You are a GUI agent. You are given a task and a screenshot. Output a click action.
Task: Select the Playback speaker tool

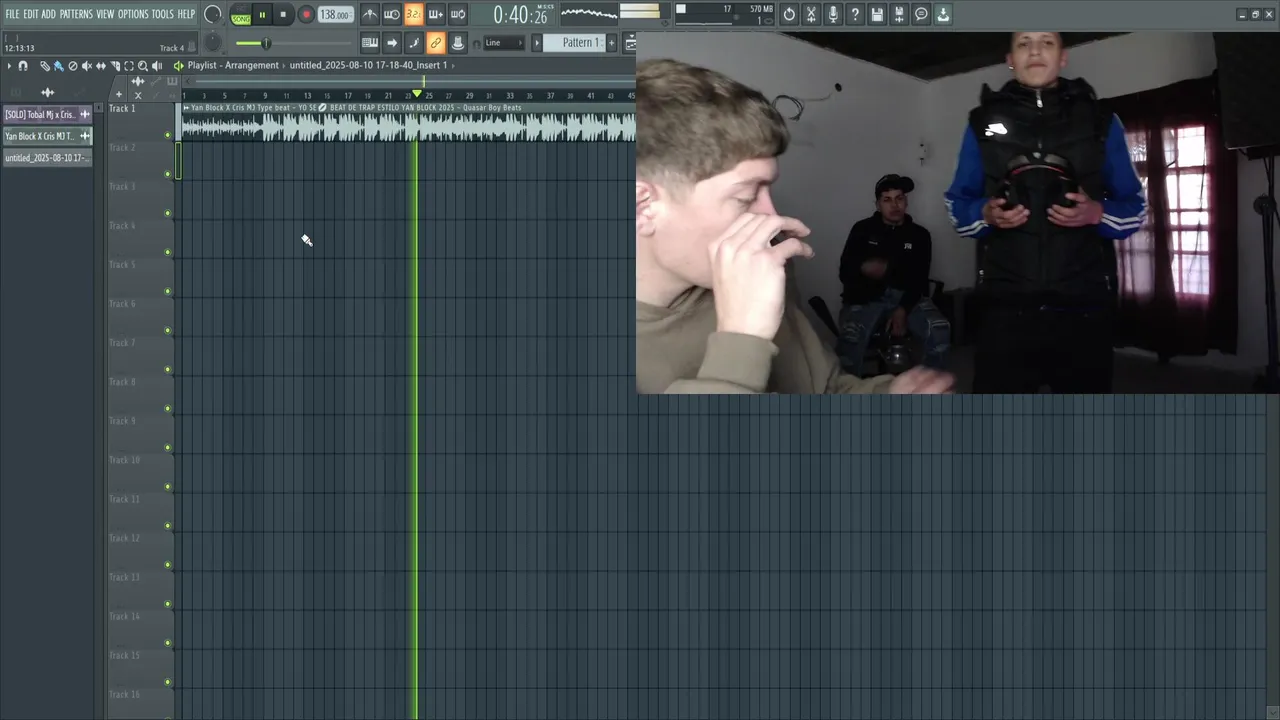click(x=157, y=66)
